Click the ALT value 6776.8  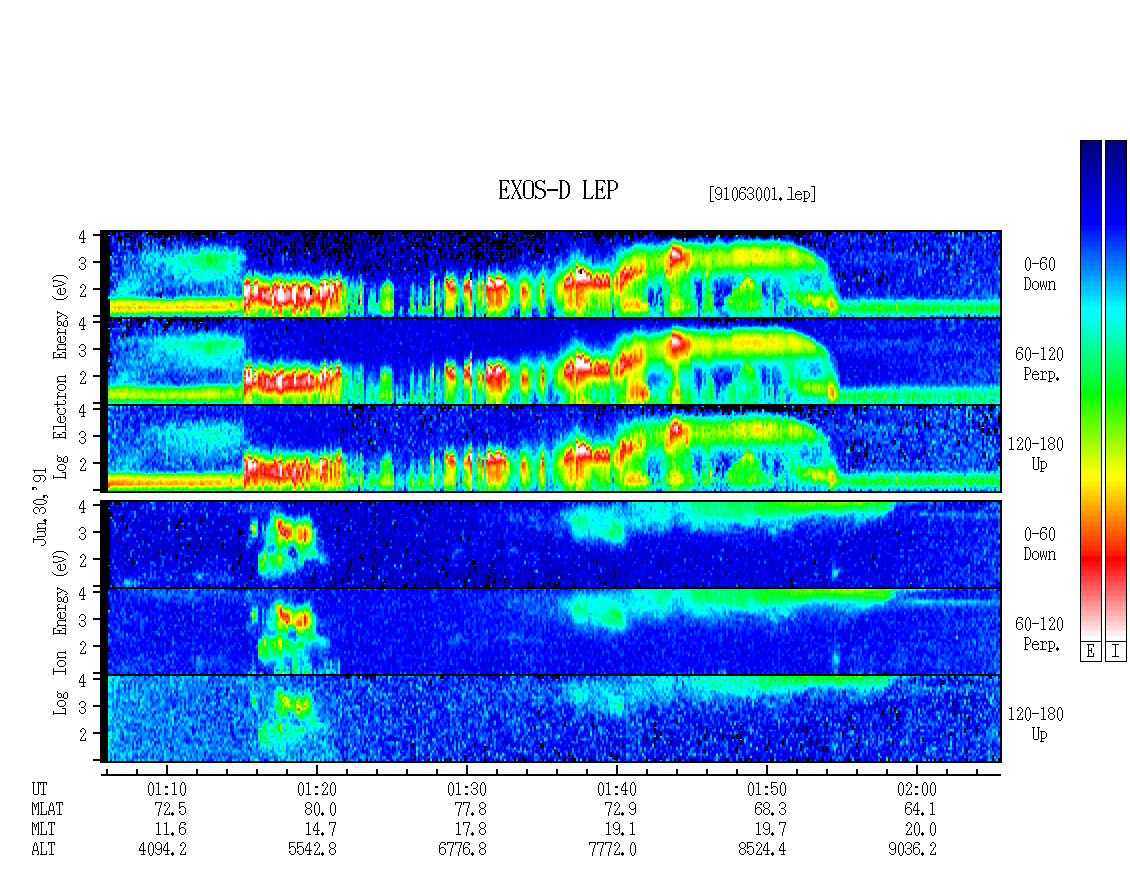coord(462,849)
